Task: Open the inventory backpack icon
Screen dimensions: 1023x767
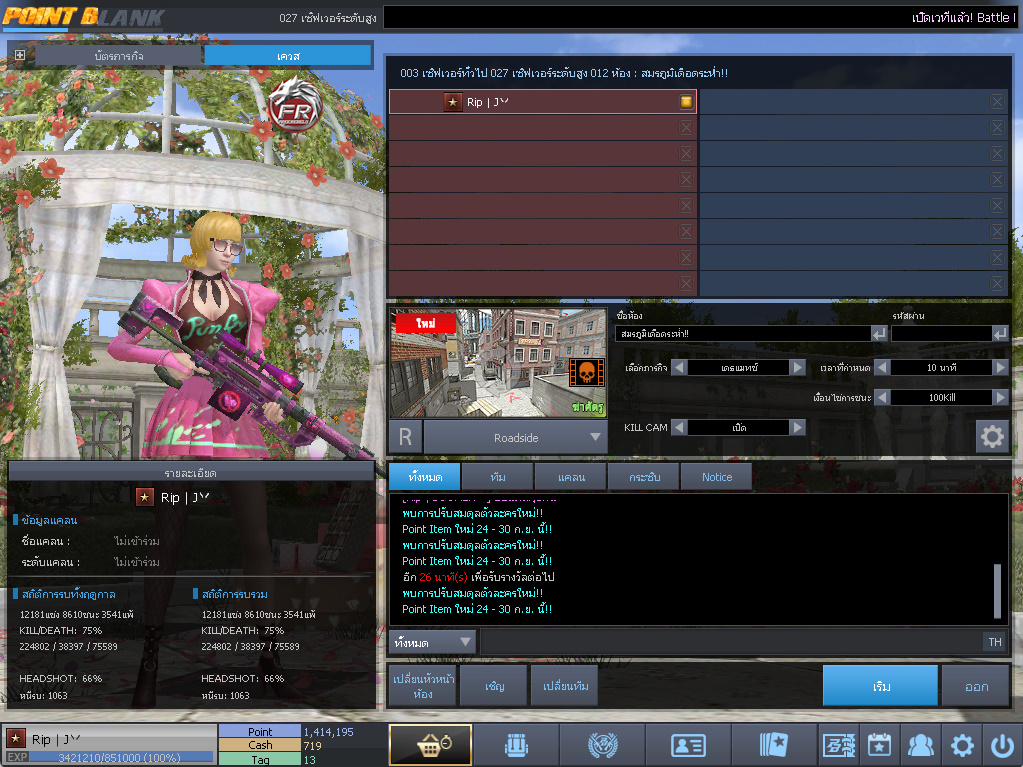Action: (x=515, y=745)
